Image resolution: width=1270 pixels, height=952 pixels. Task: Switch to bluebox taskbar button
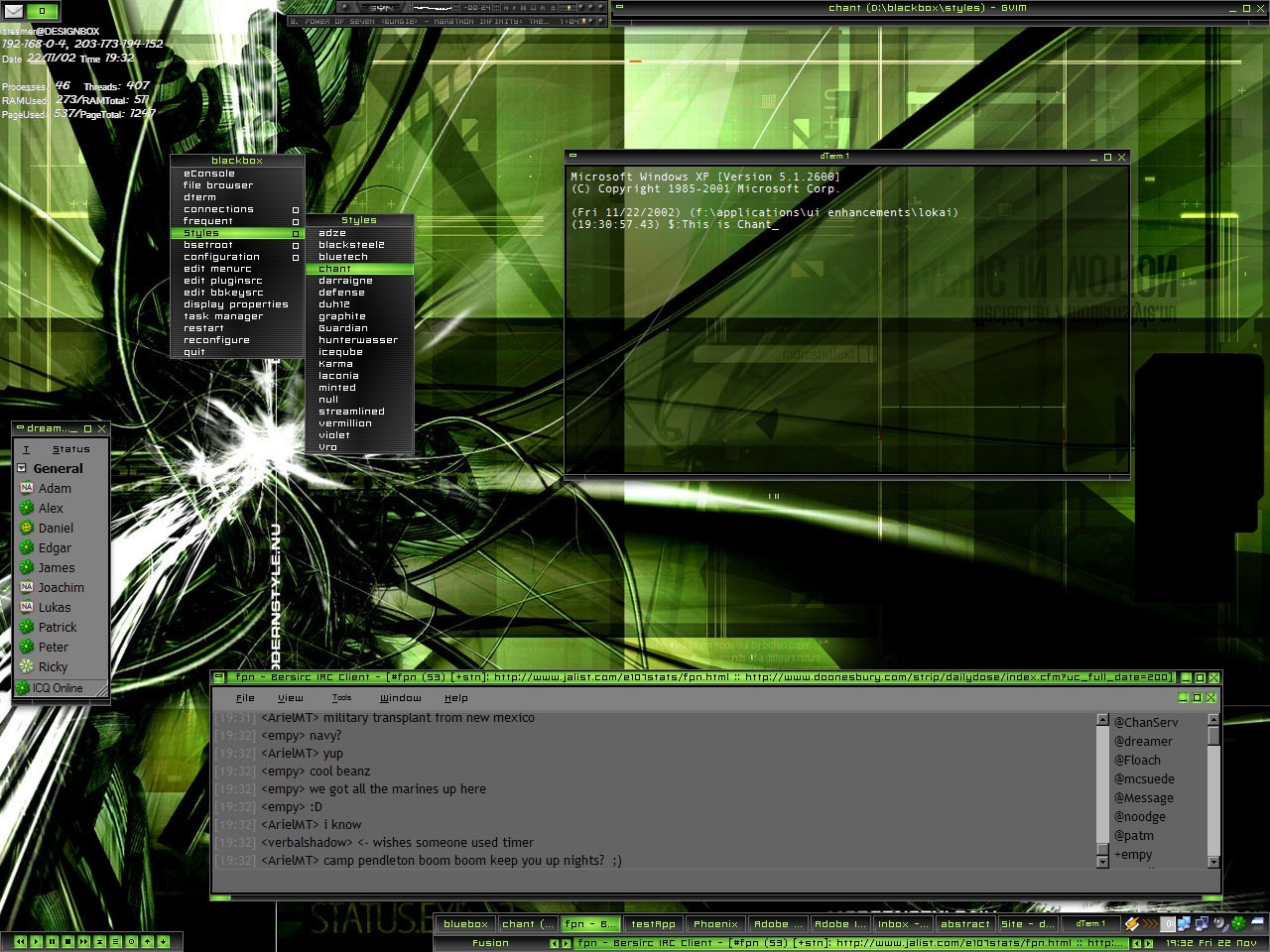point(465,924)
